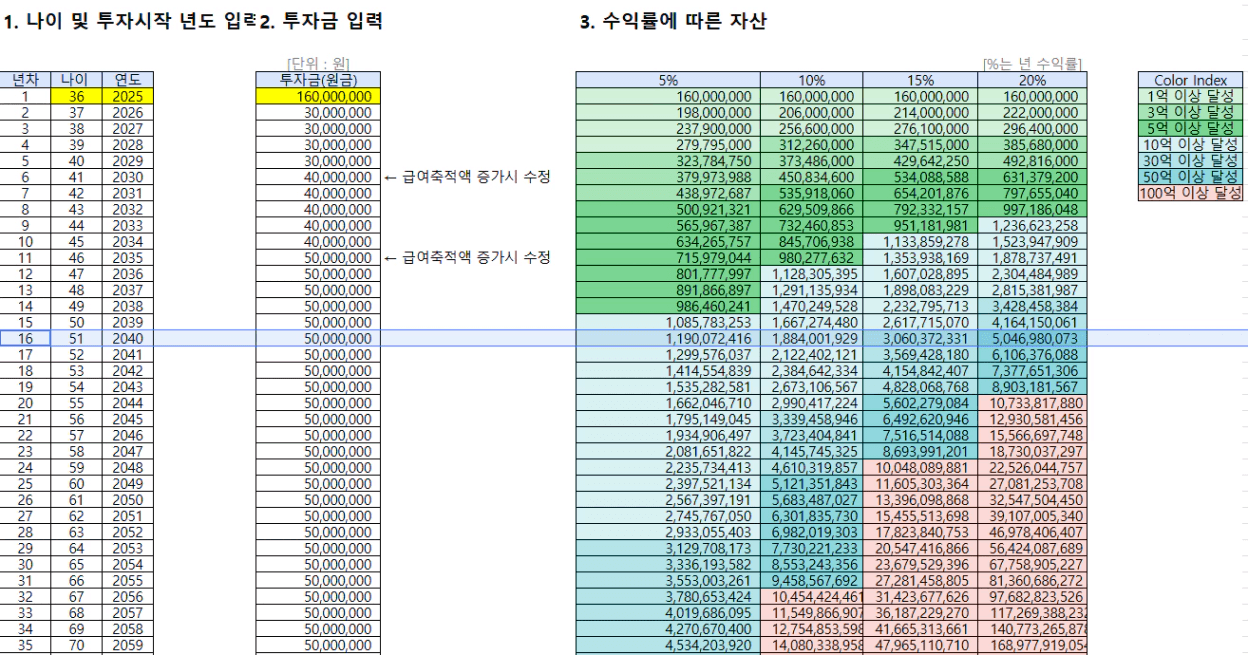Click the heading 3. 수익률에 따른 자산
Viewport: 1248px width, 655px height.
point(674,21)
